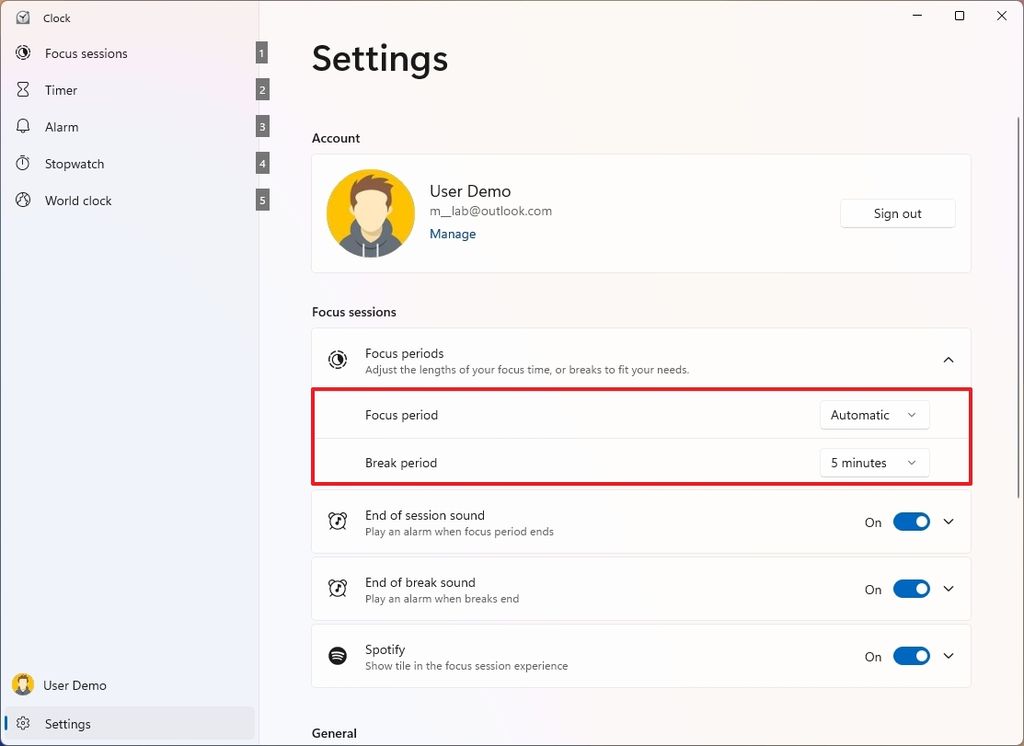Screen dimensions: 1024x746
Task: Turn off End of session sound
Action: pos(910,522)
